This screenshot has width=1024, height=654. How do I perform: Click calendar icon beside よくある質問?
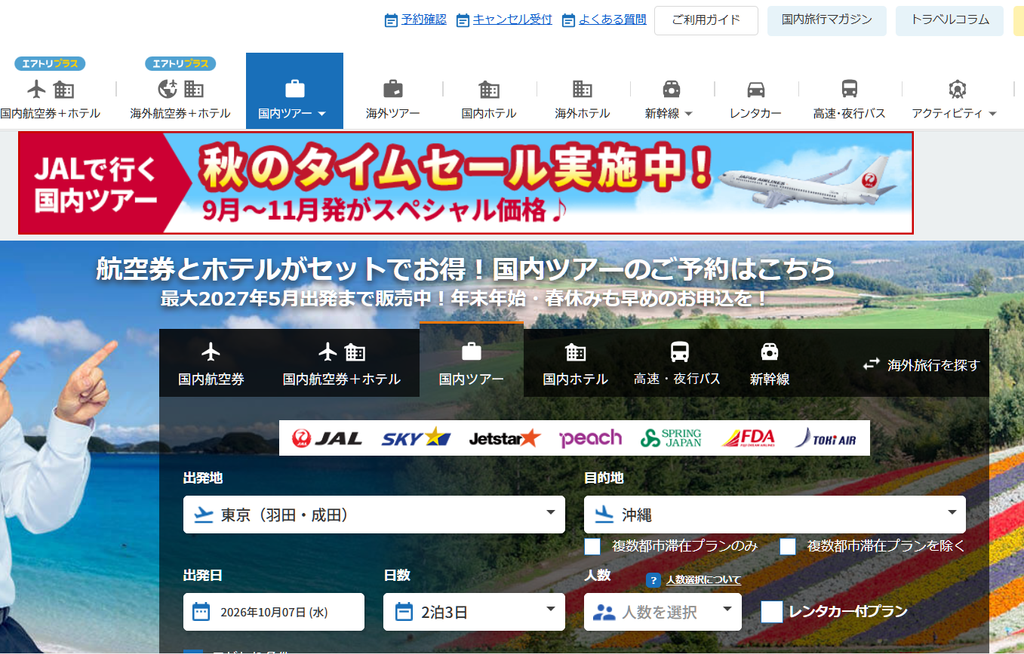point(569,21)
